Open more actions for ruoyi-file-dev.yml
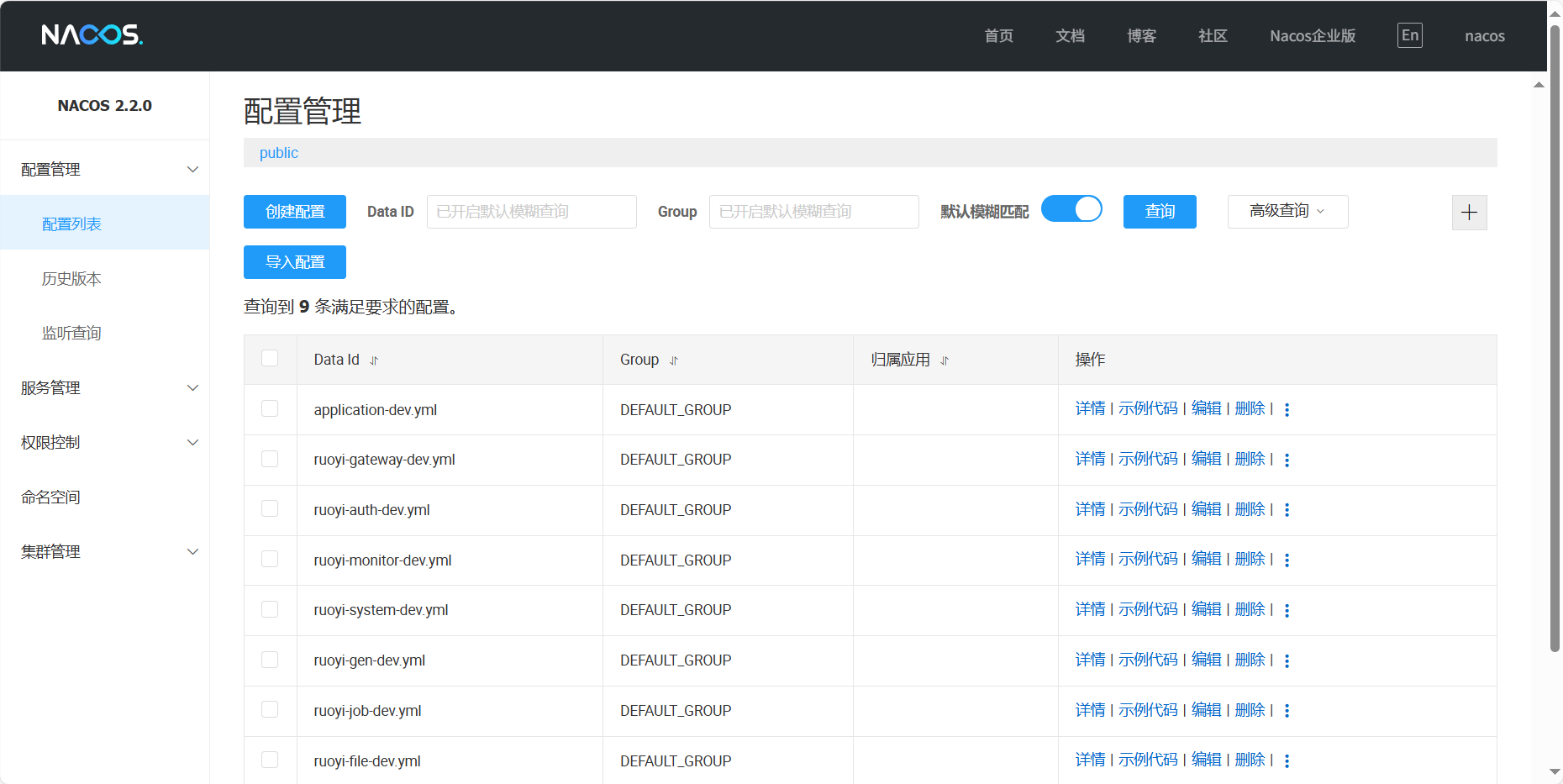Image resolution: width=1563 pixels, height=784 pixels. (1287, 760)
